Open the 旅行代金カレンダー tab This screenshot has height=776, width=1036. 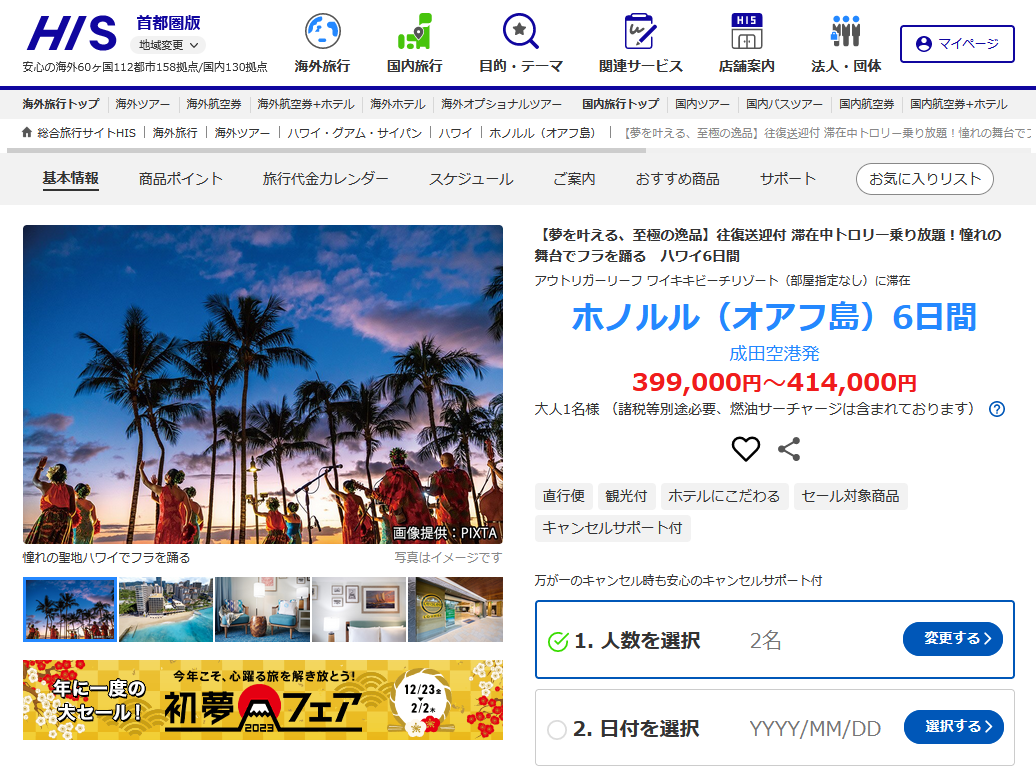point(326,179)
